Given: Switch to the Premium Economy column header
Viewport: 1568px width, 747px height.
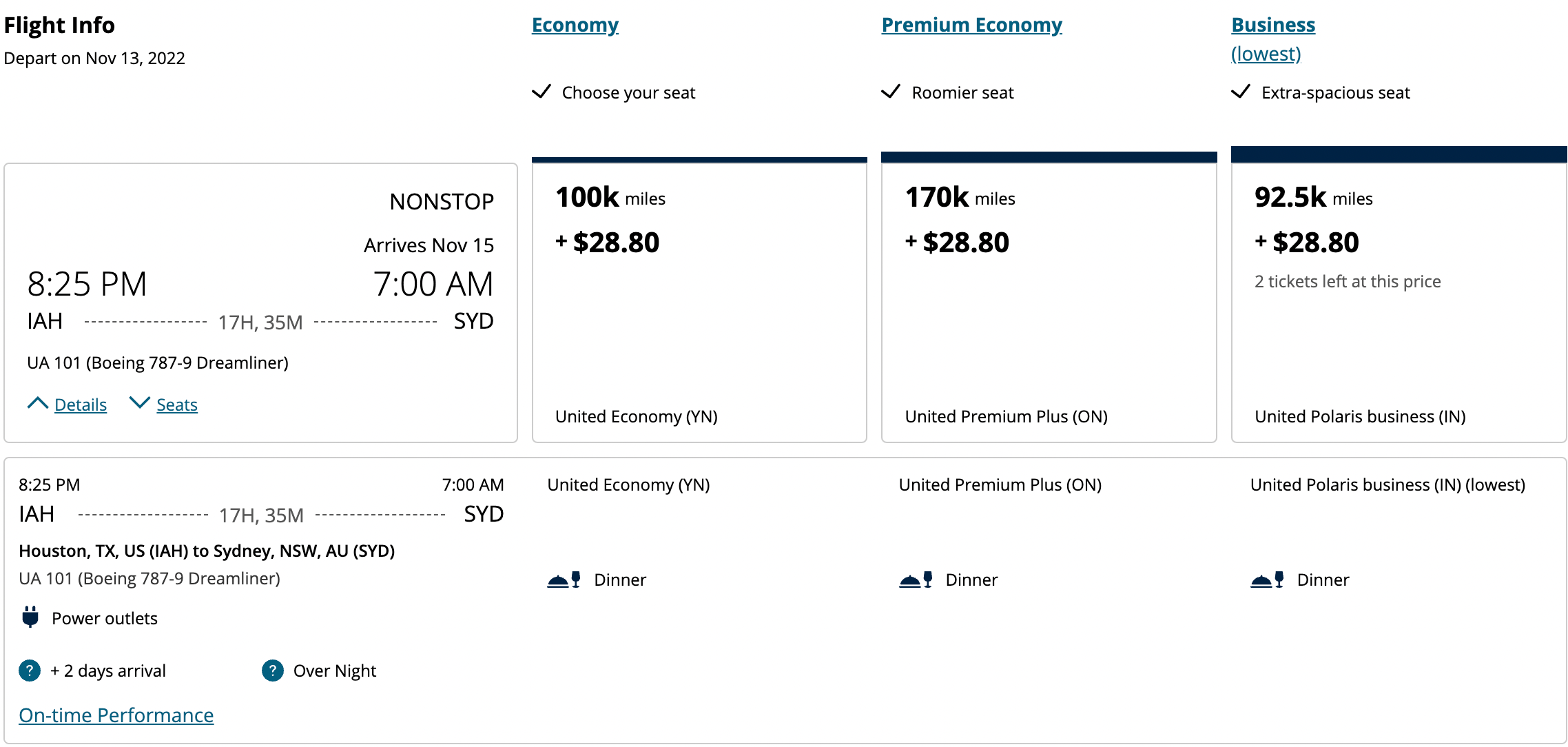Looking at the screenshot, I should click(x=971, y=25).
